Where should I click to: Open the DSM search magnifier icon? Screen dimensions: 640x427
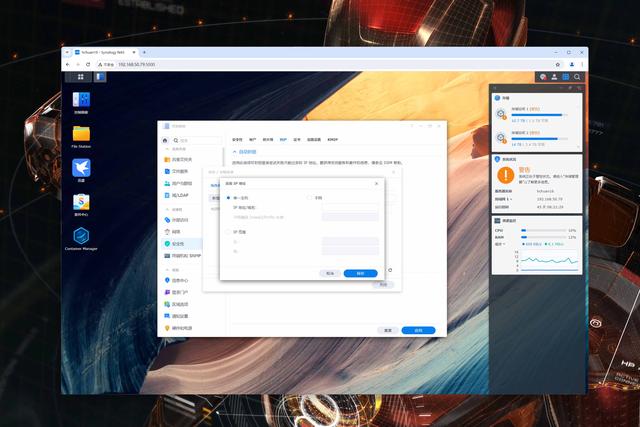tap(577, 77)
